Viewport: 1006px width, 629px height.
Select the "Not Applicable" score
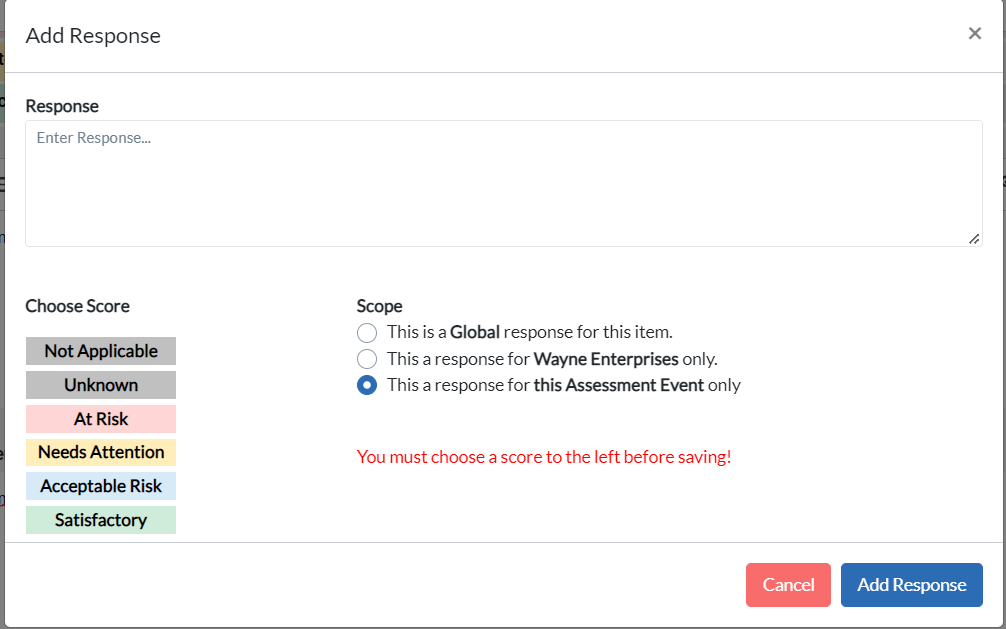tap(100, 351)
